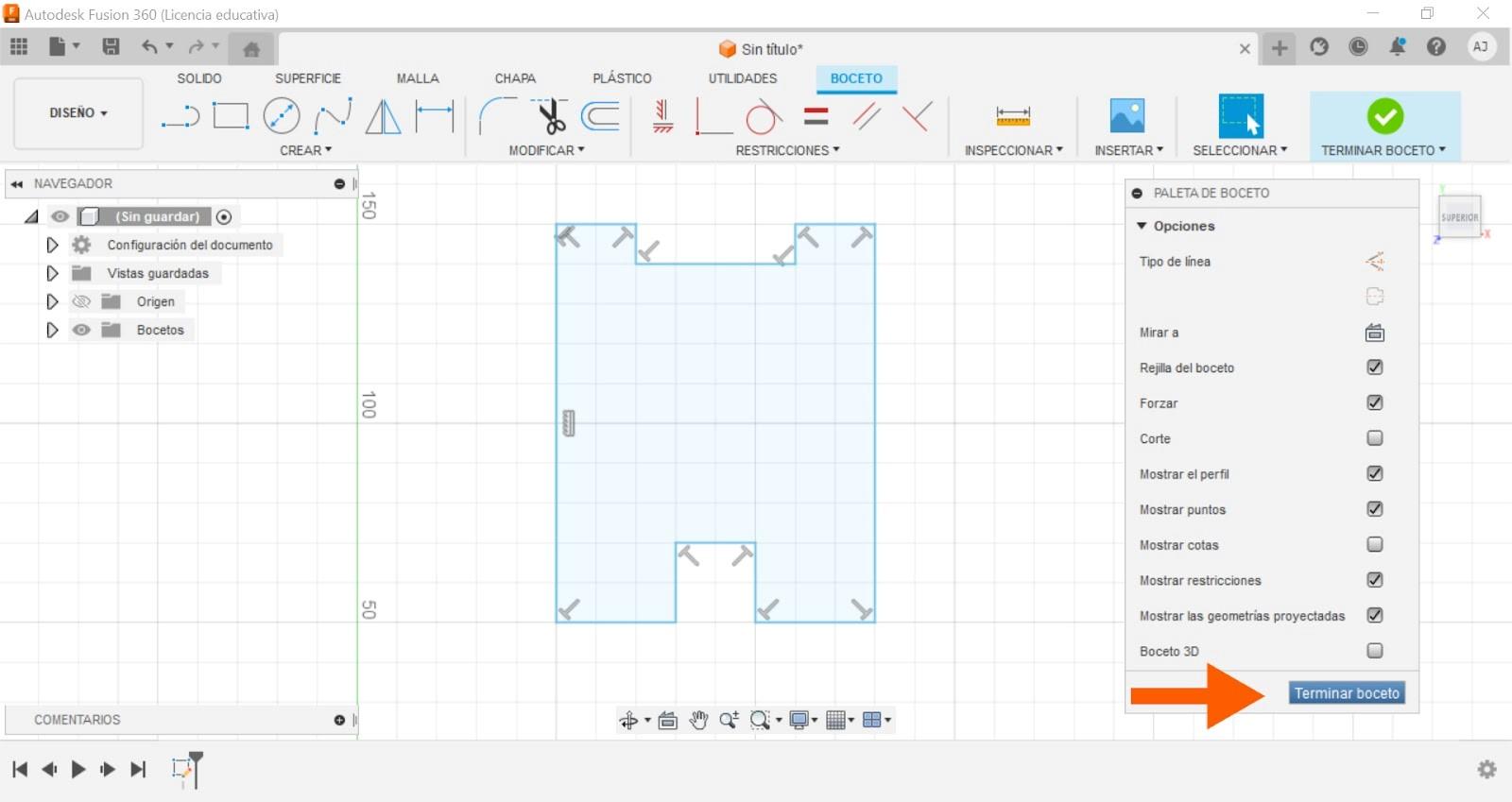Click the Terminar boceto button
Screen dimensions: 1512x802
point(1347,692)
